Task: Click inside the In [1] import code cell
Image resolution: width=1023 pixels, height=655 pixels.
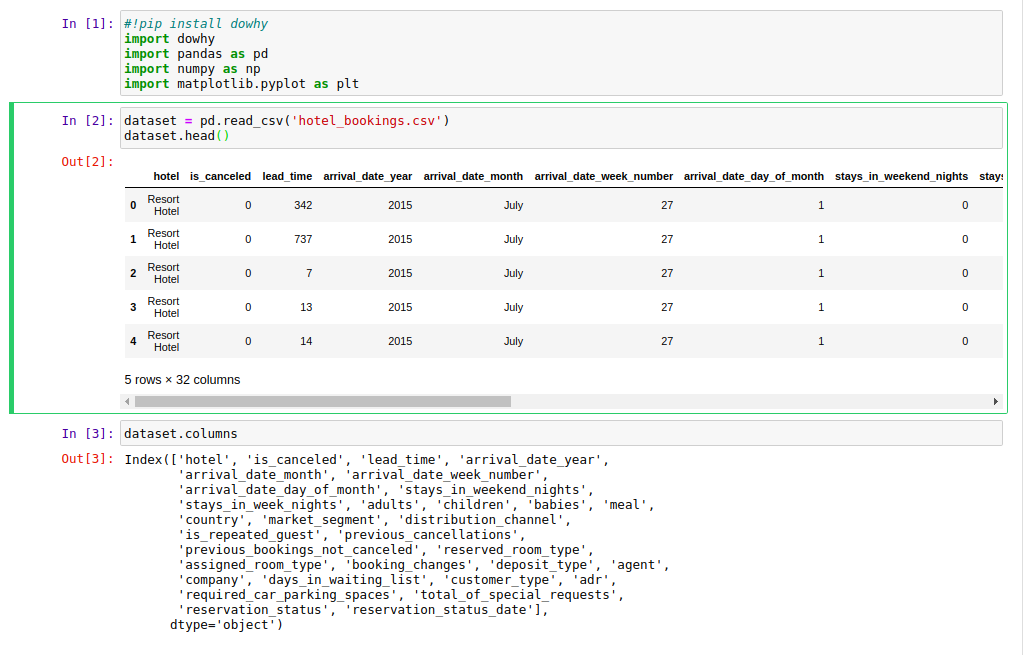Action: pos(561,53)
